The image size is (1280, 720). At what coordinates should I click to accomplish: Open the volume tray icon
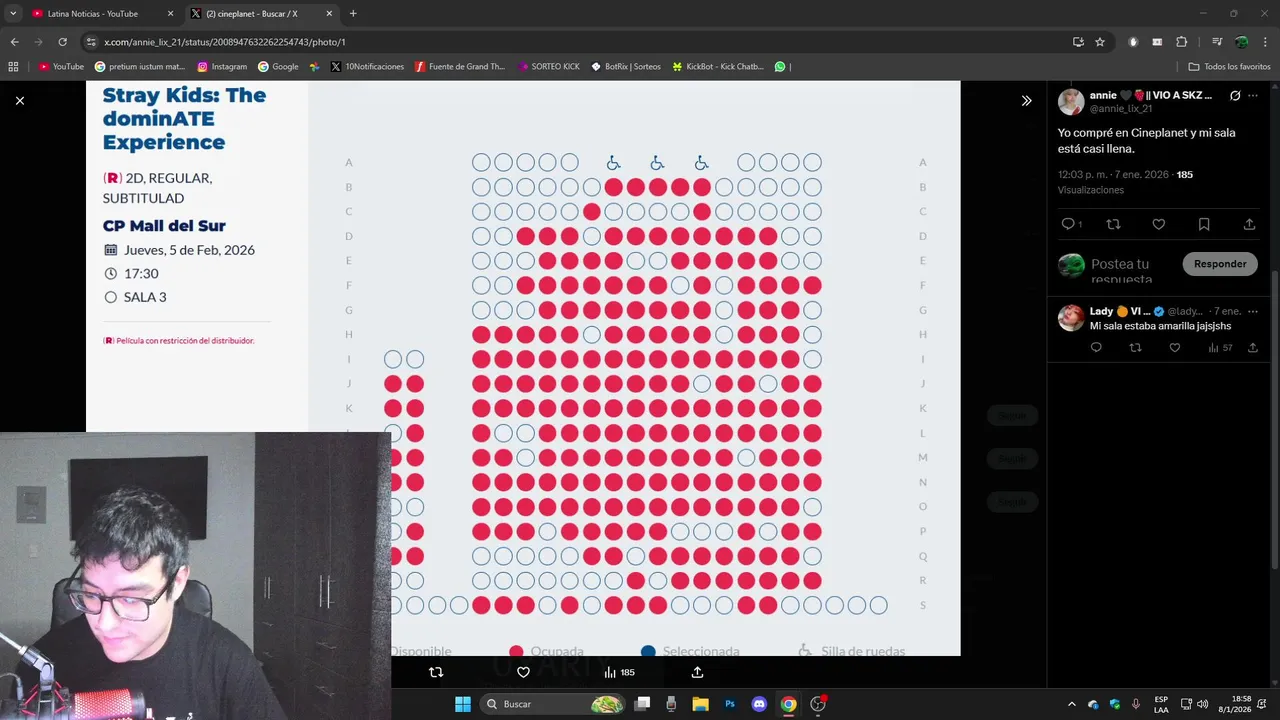tap(1202, 704)
